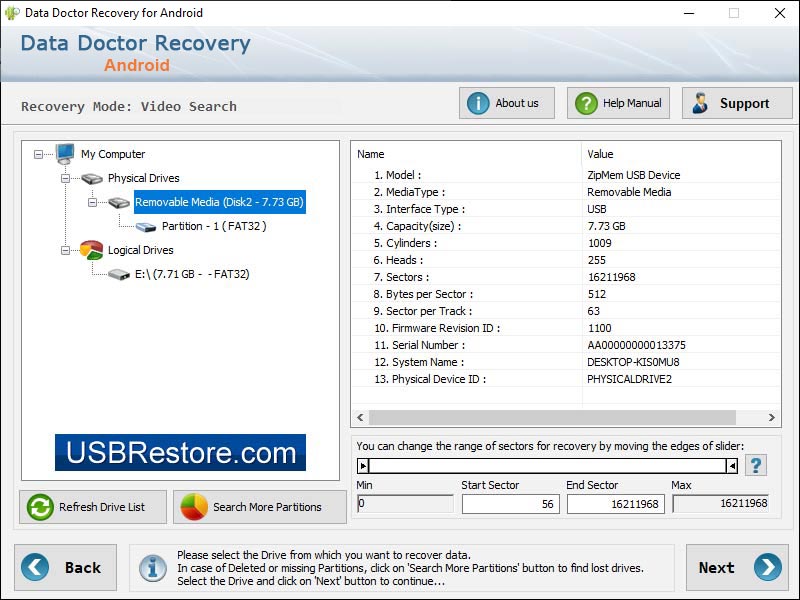Click the refresh icon on Refresh Drive List

38,507
